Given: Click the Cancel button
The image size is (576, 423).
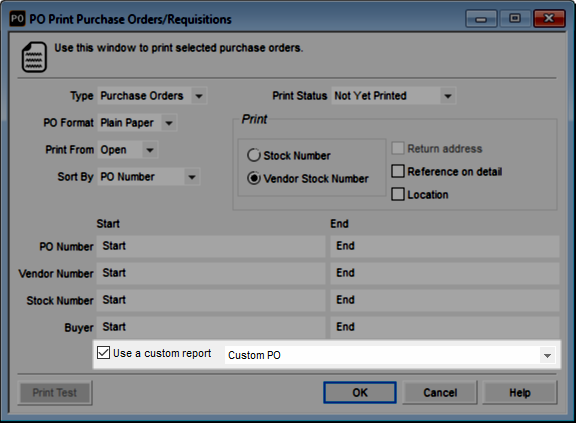Looking at the screenshot, I should (x=440, y=393).
